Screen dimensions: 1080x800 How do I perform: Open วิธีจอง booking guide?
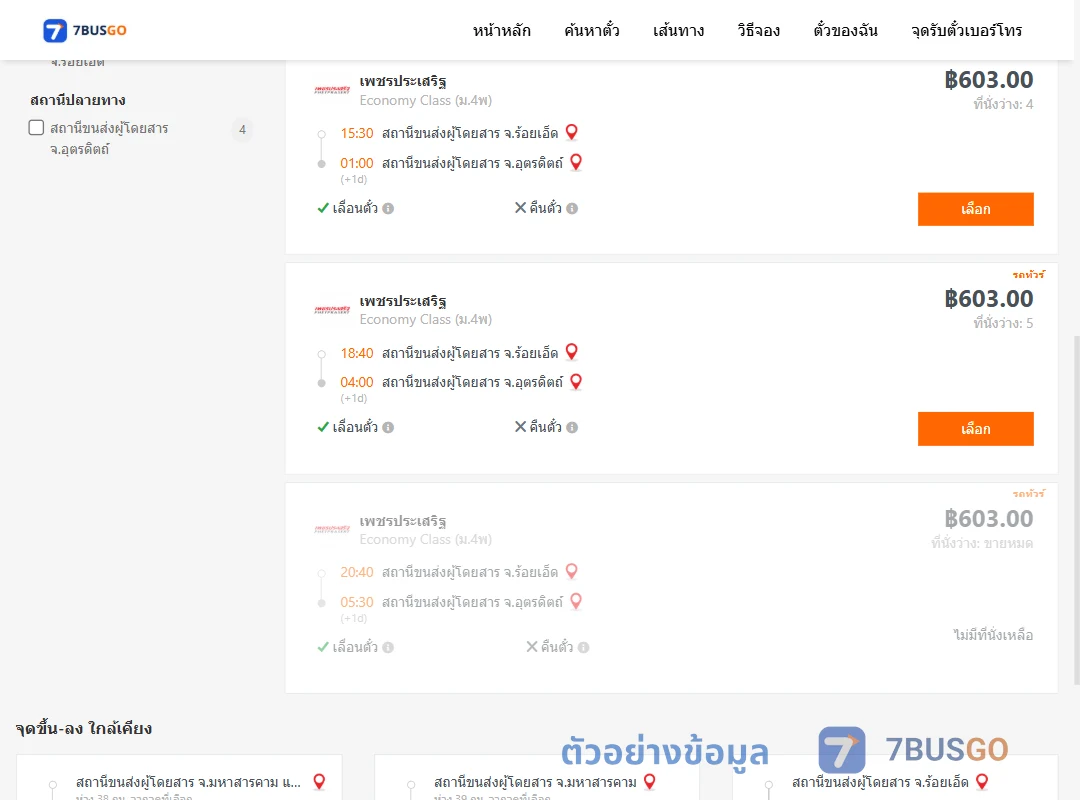coord(758,30)
